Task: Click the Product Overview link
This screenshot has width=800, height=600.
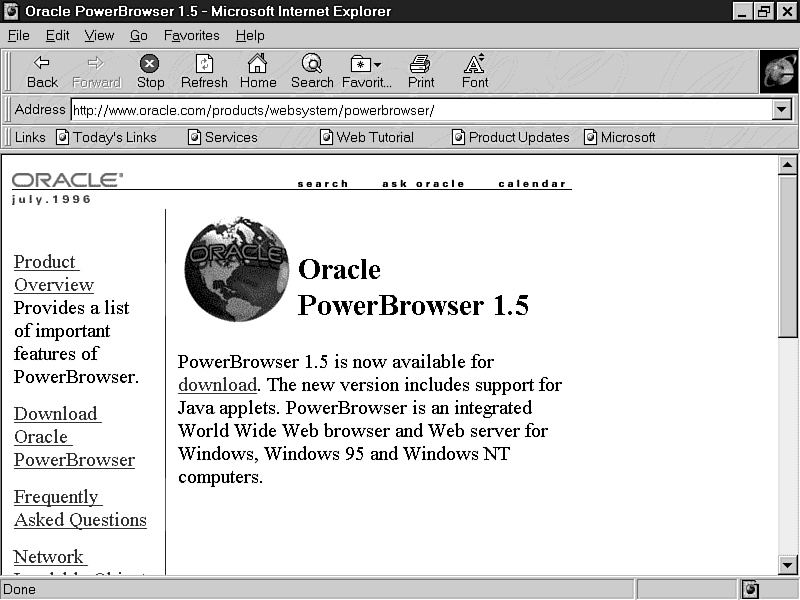Action: coord(54,273)
